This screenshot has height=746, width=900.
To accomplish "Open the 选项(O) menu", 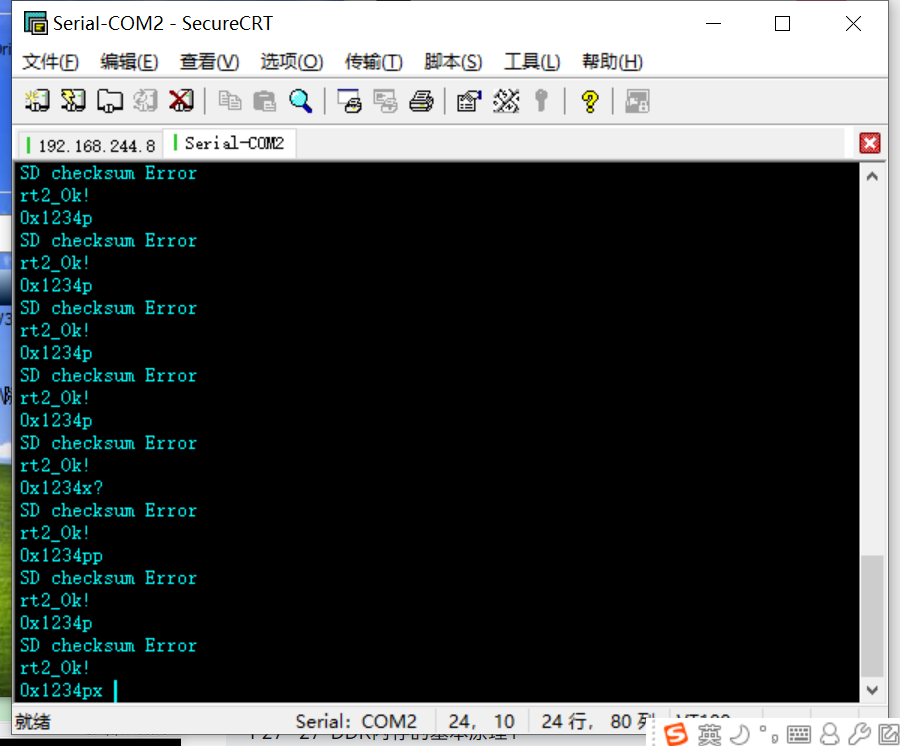I will [x=292, y=61].
